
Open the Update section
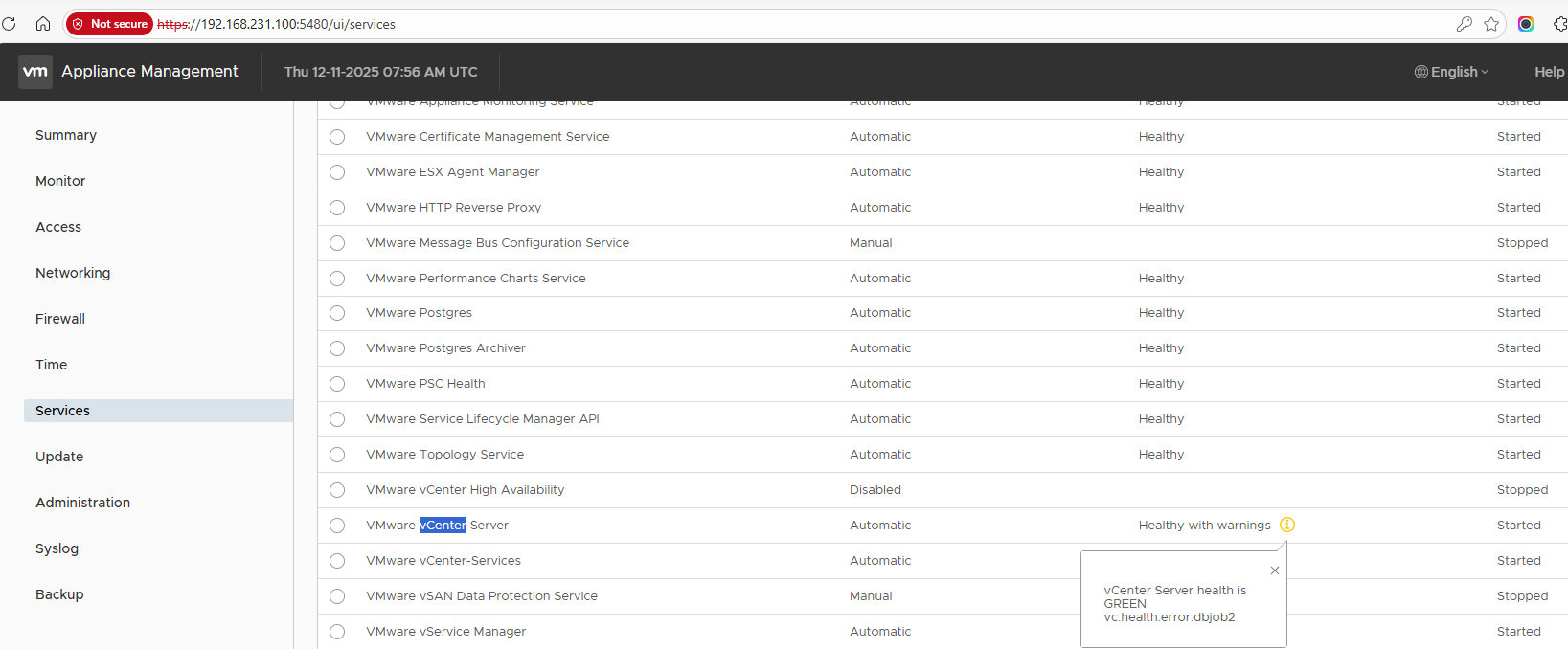pyautogui.click(x=59, y=457)
